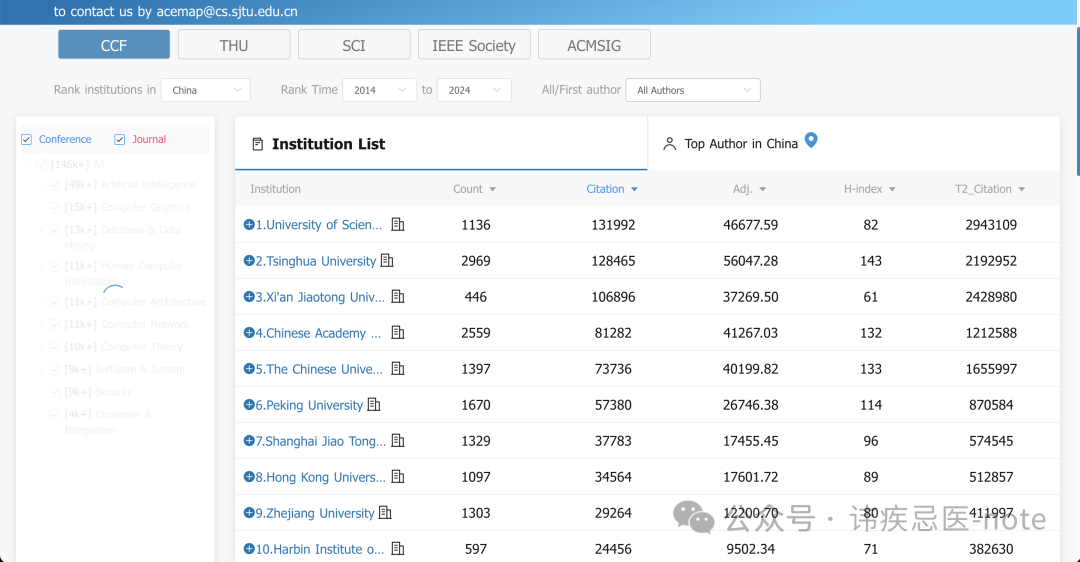This screenshot has height=562, width=1080.
Task: Click the Institution column header
Action: pos(276,189)
